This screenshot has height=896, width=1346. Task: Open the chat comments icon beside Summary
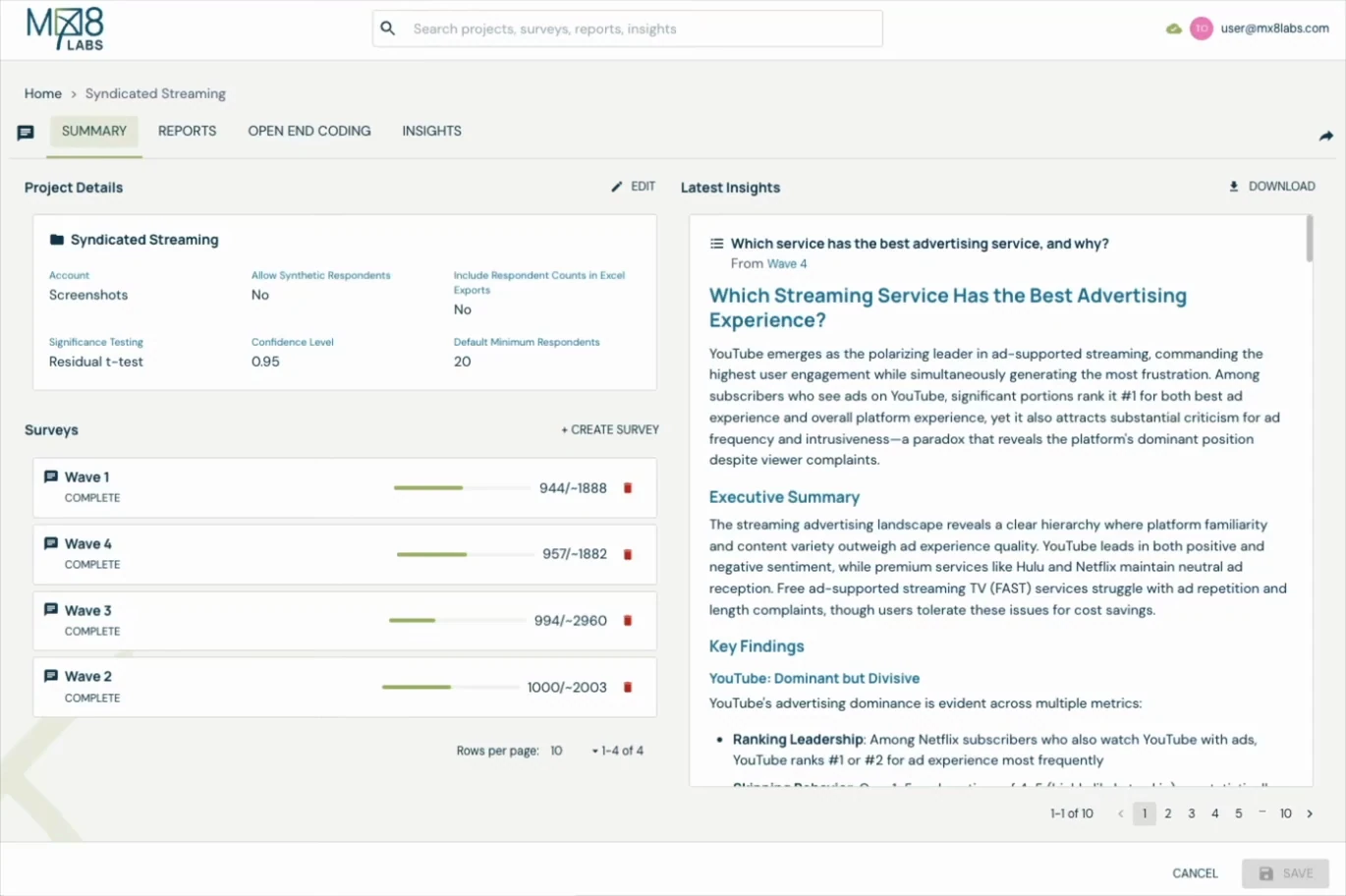coord(26,133)
